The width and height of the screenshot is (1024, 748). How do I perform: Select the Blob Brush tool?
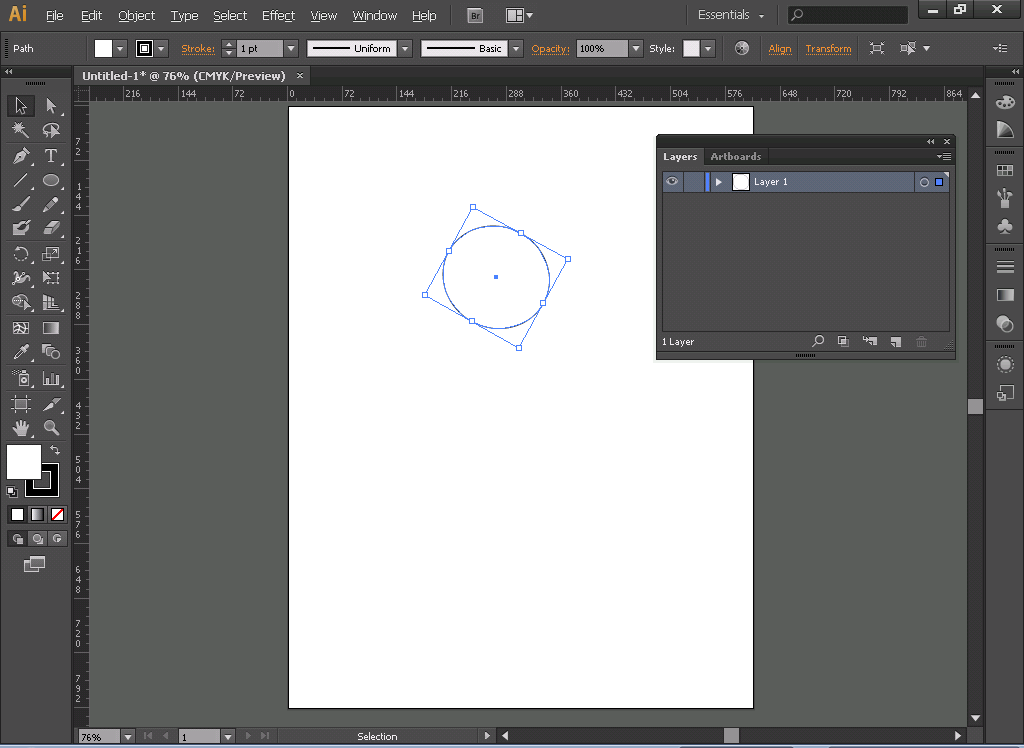21,228
